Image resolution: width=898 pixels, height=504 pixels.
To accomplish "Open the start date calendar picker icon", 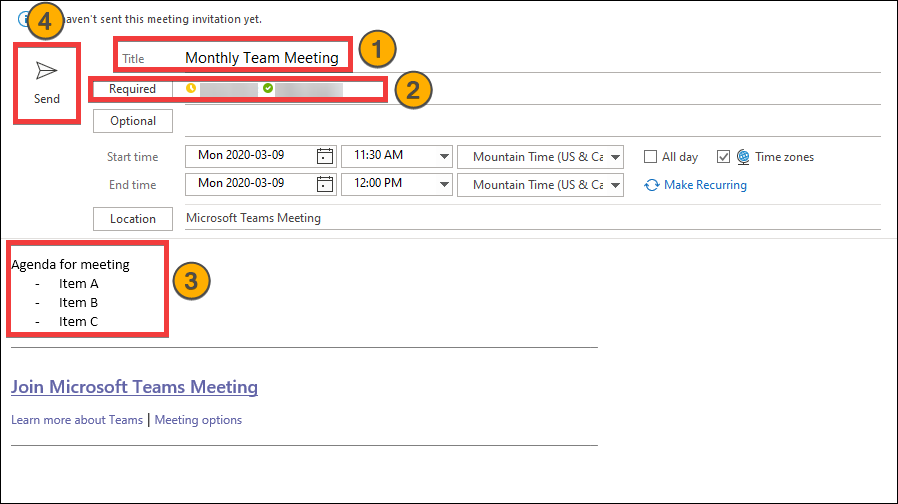I will pyautogui.click(x=325, y=156).
